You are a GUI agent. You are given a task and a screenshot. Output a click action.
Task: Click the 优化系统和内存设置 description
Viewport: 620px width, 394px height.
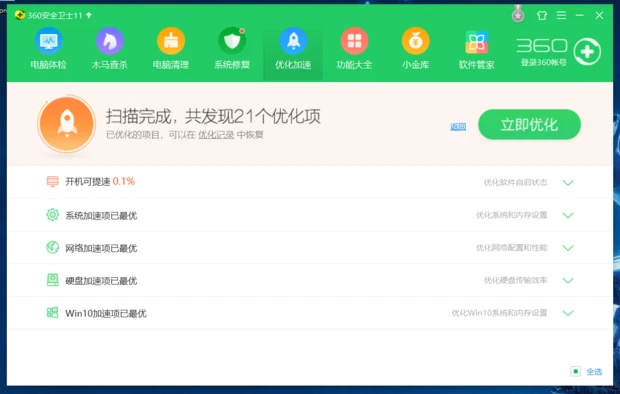512,215
